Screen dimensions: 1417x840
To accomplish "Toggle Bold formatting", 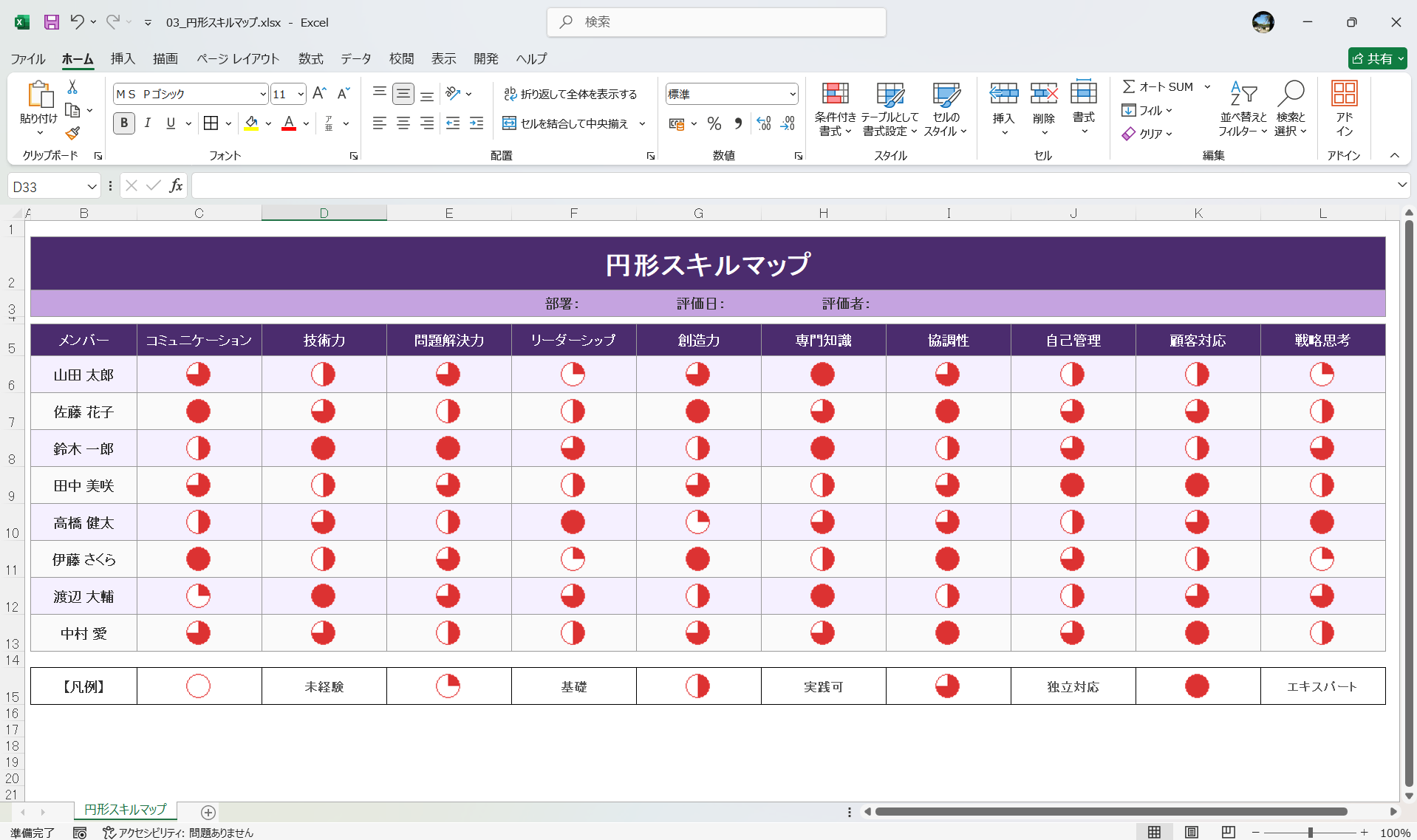I will point(123,123).
